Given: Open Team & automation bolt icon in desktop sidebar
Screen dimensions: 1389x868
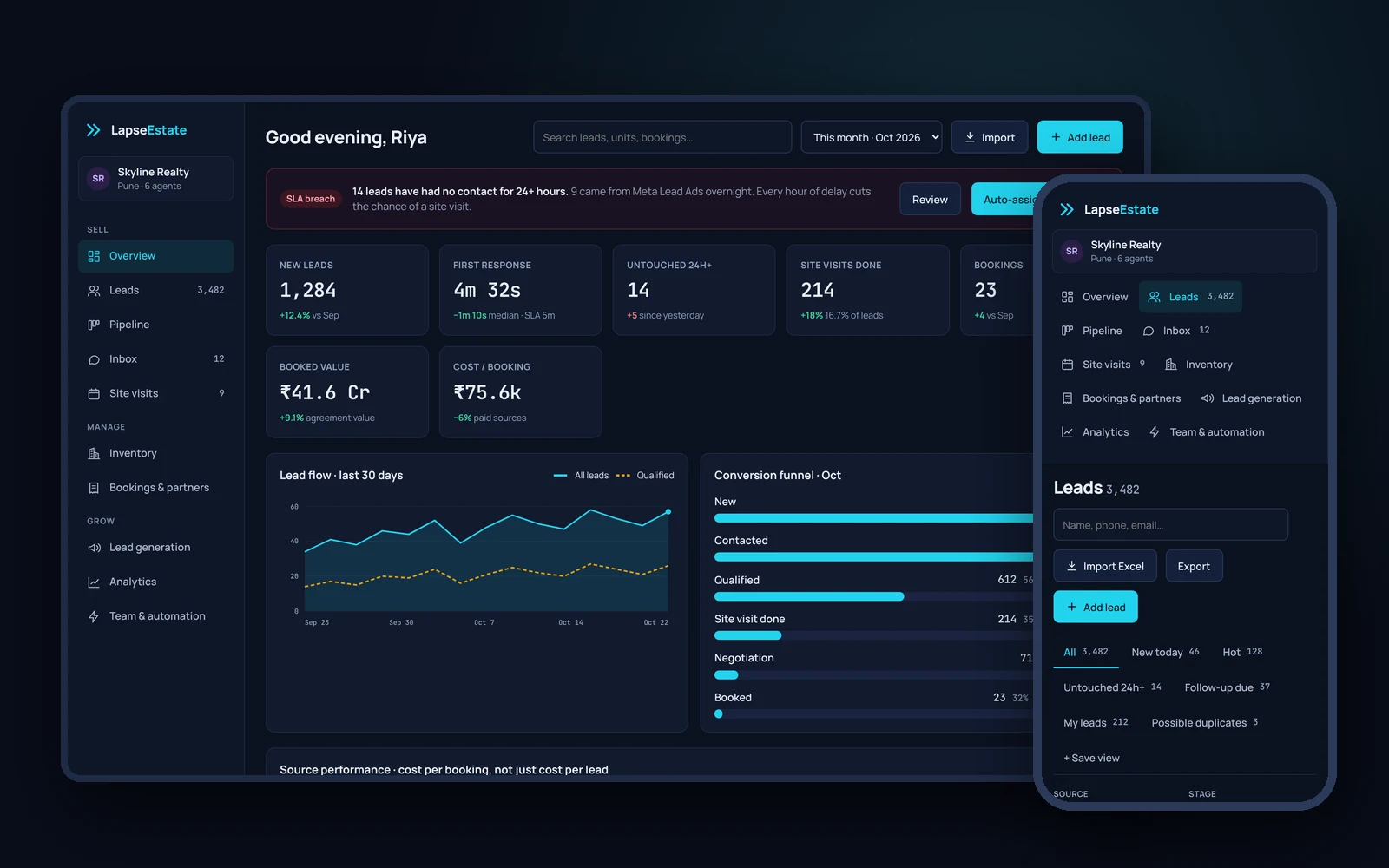Looking at the screenshot, I should click(x=94, y=616).
